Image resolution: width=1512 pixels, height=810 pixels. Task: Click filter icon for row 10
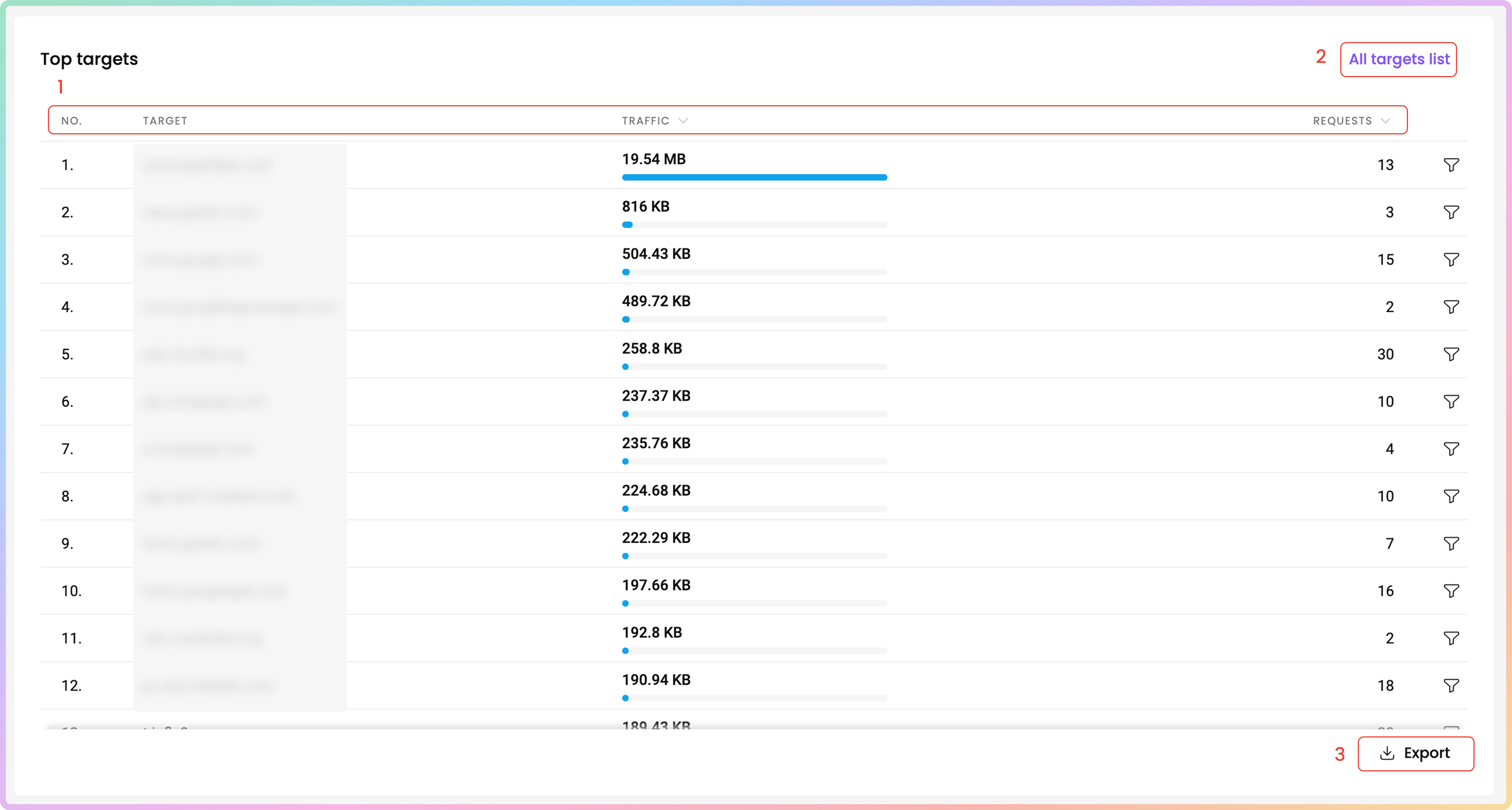1451,591
